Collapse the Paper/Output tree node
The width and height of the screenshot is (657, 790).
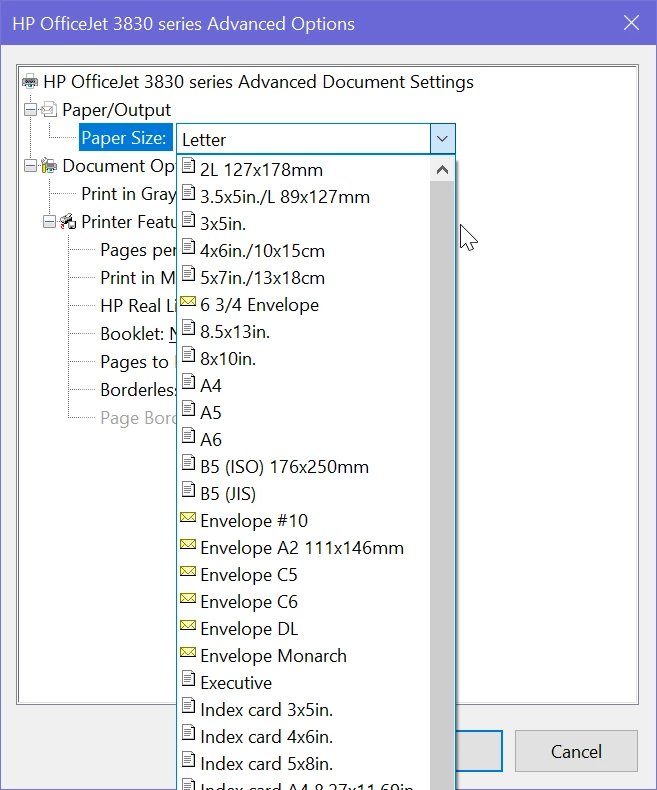30,109
